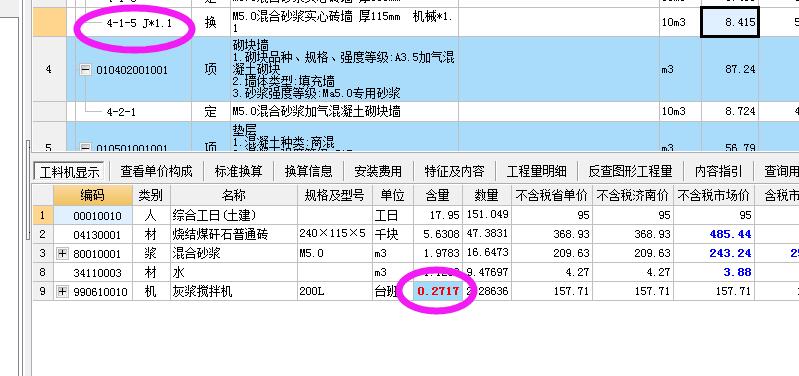The height and width of the screenshot is (376, 799).
Task: Click the 类别 column header
Action: click(151, 195)
